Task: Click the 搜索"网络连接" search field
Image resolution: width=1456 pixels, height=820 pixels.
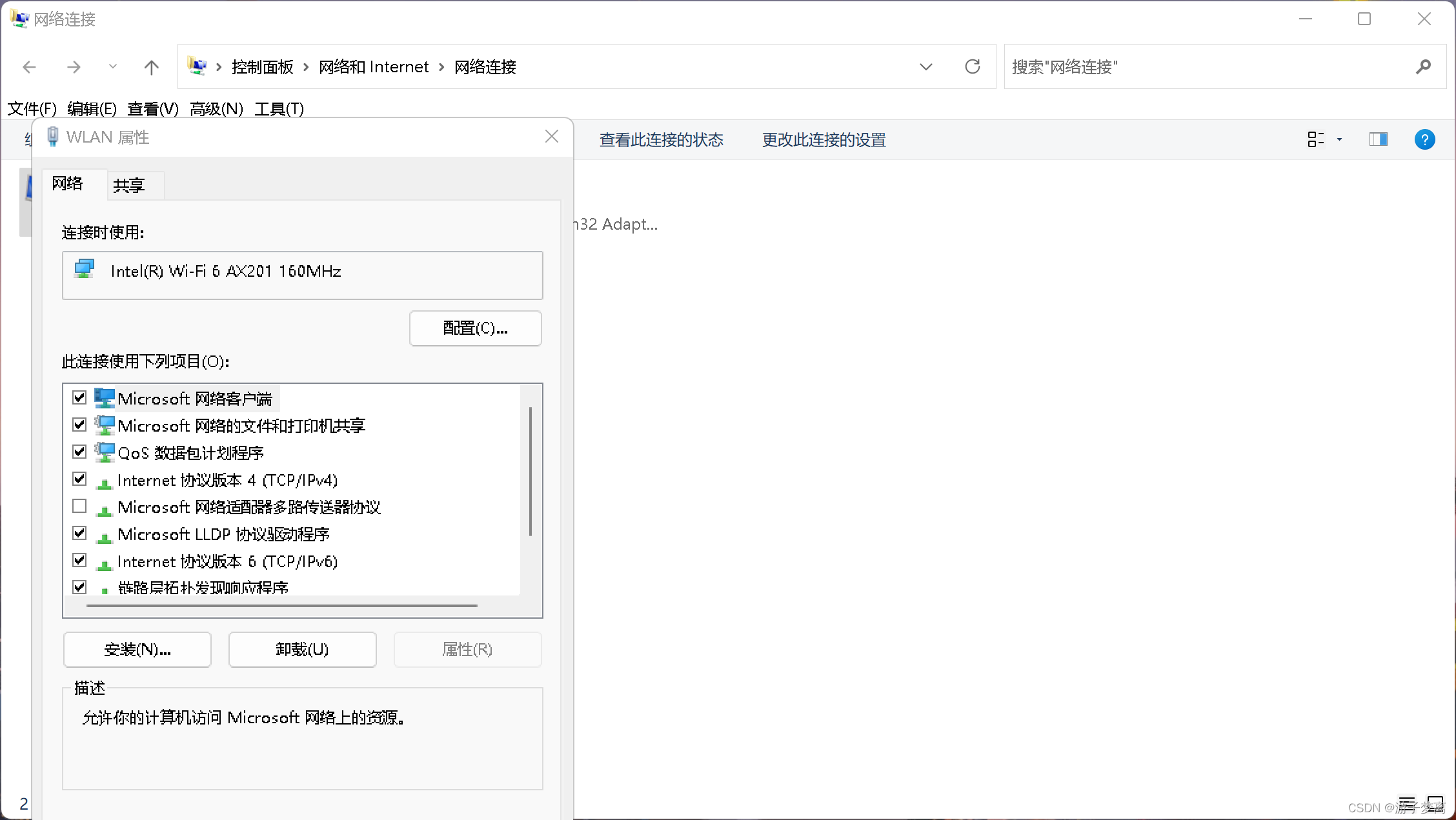Action: point(1200,67)
